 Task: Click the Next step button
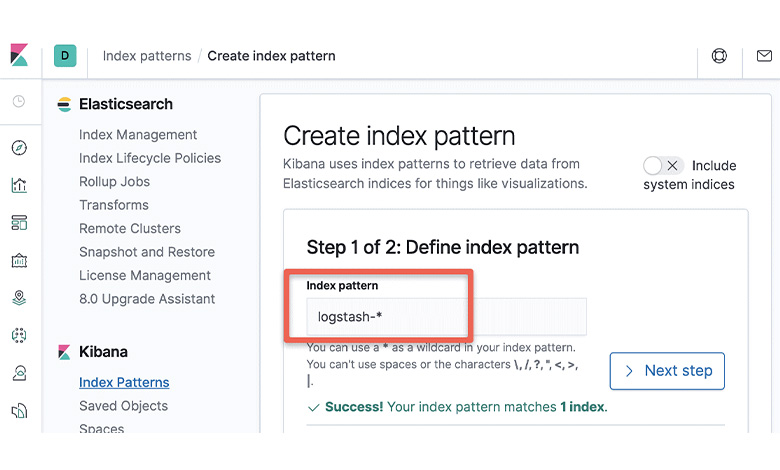[x=667, y=371]
